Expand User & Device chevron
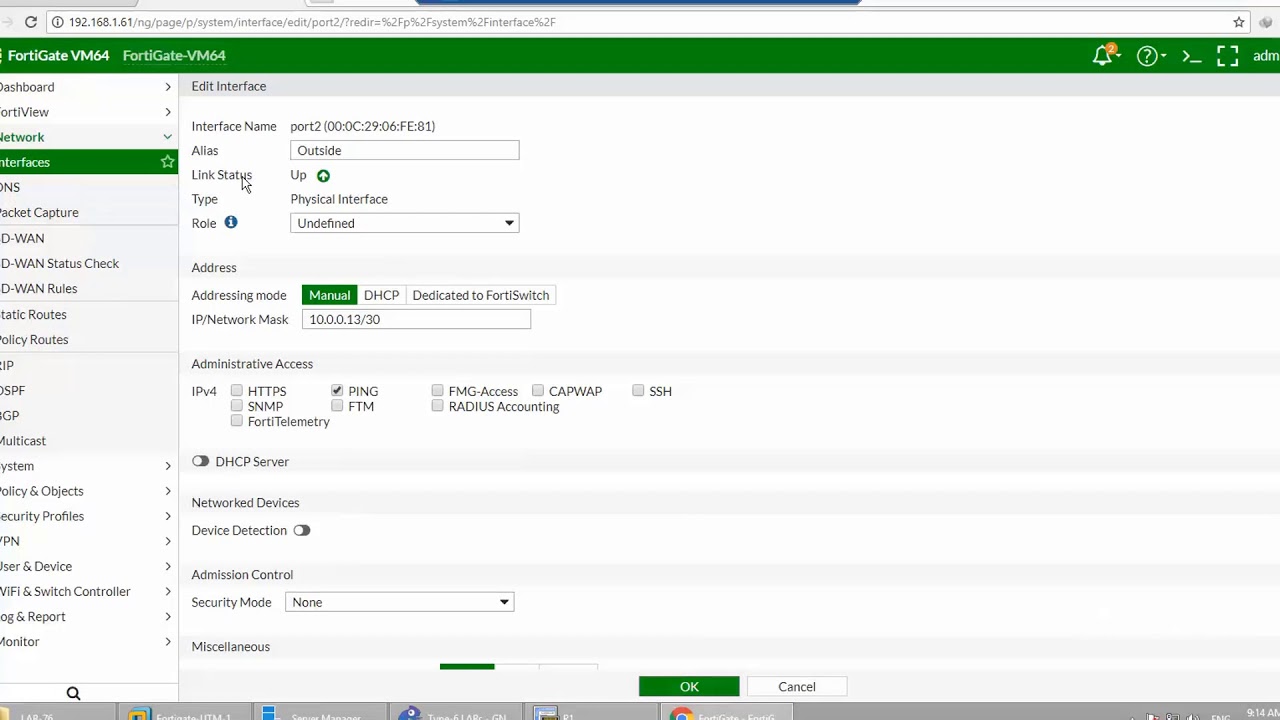This screenshot has width=1280, height=720. pyautogui.click(x=168, y=566)
